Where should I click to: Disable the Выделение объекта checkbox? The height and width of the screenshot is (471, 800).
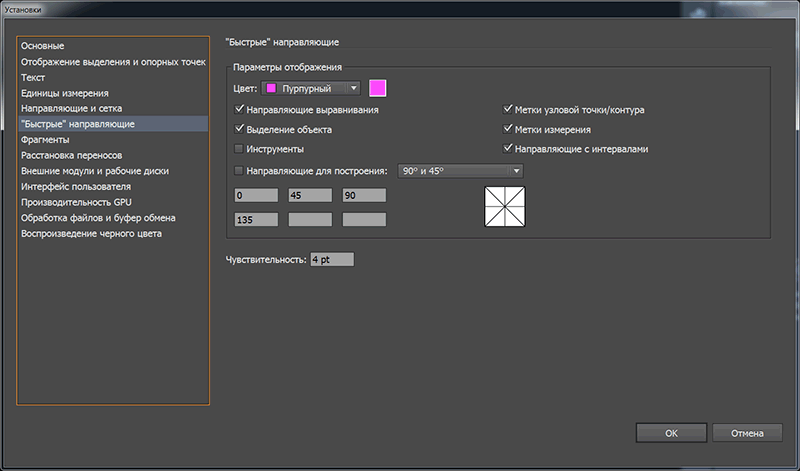pos(239,129)
